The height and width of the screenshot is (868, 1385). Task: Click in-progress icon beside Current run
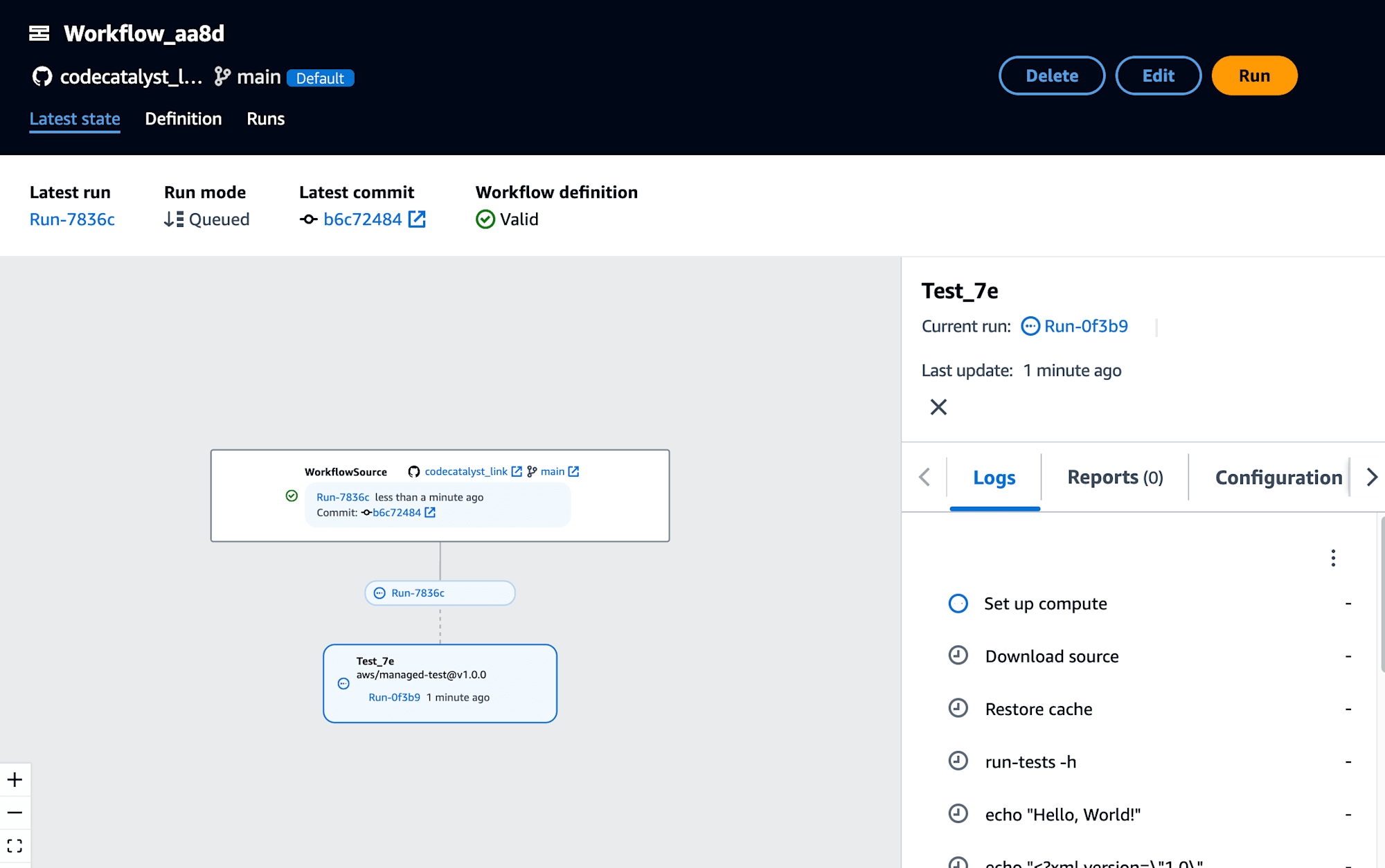pyautogui.click(x=1030, y=326)
